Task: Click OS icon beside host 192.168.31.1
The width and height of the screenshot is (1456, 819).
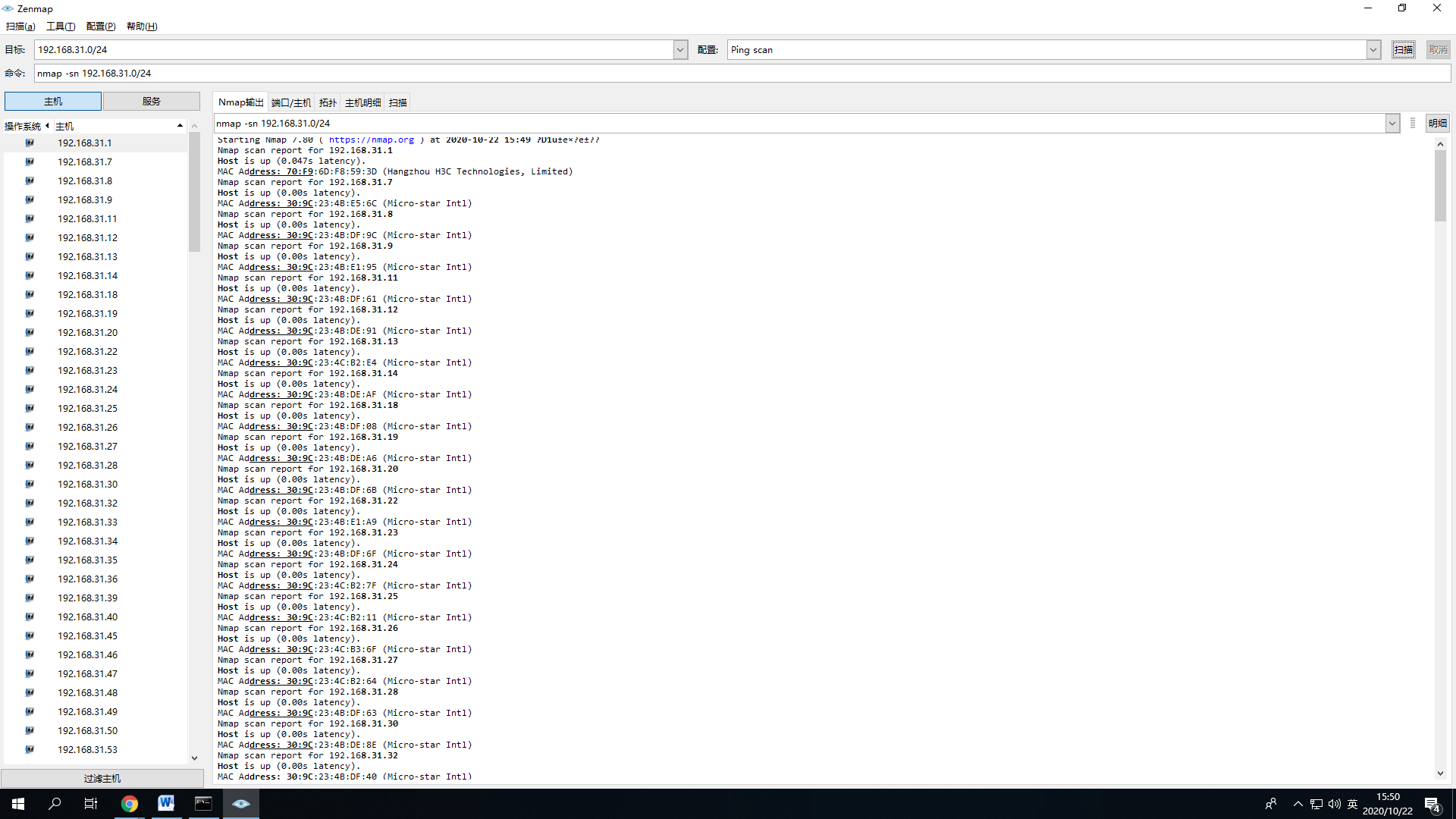Action: click(x=30, y=143)
